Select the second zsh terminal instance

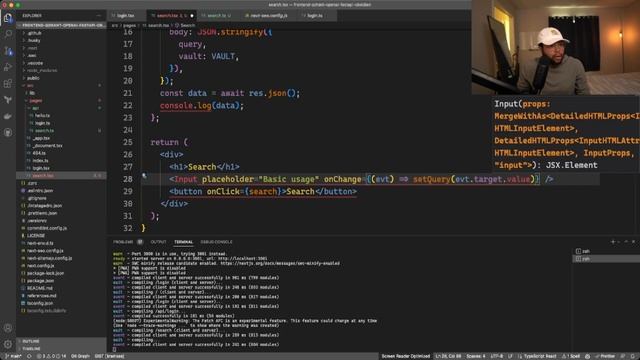[x=606, y=259]
